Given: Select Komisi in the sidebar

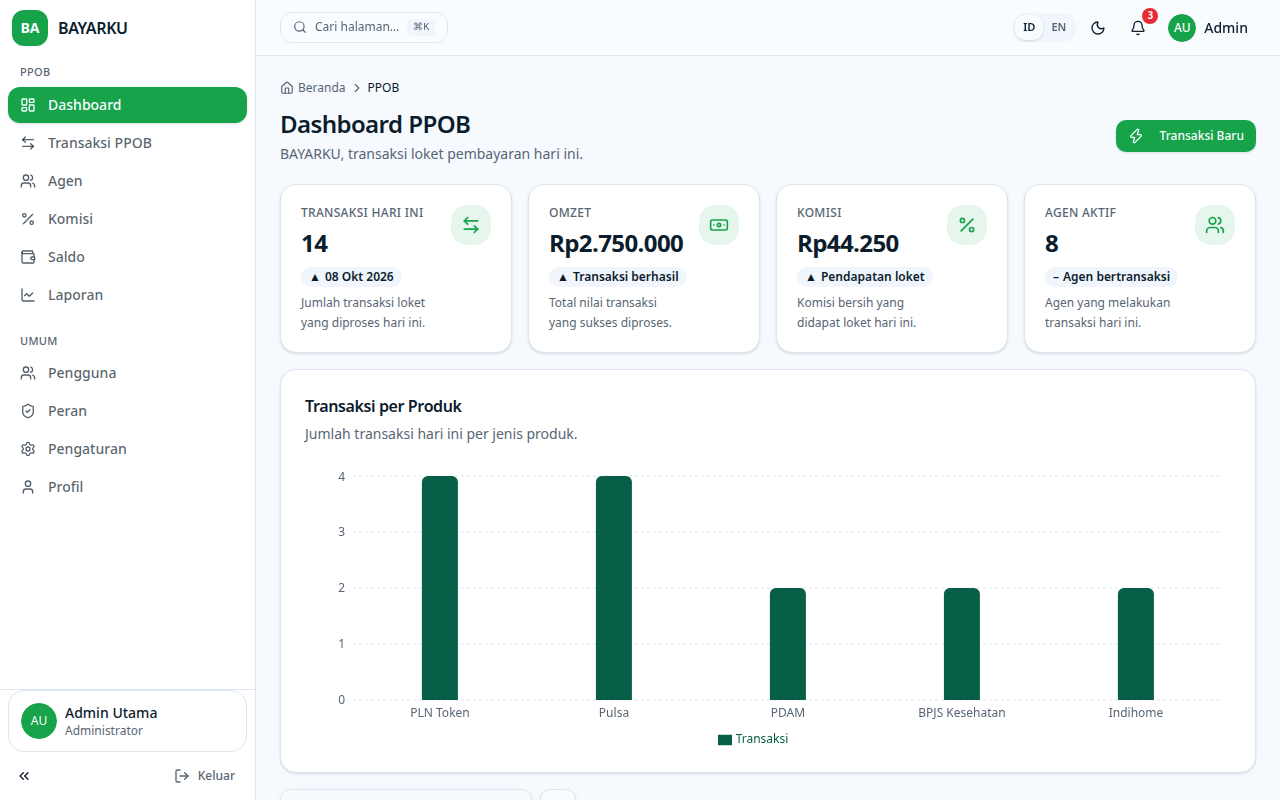Looking at the screenshot, I should [x=127, y=219].
